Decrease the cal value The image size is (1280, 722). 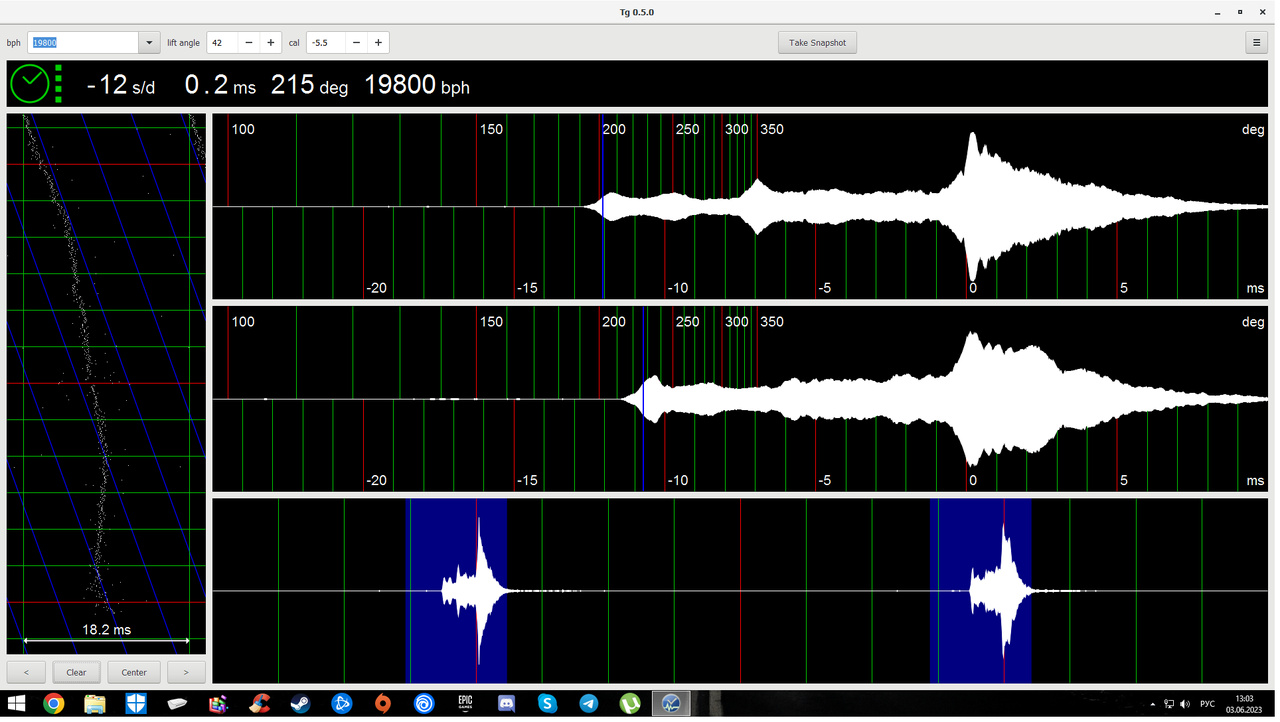tap(357, 43)
